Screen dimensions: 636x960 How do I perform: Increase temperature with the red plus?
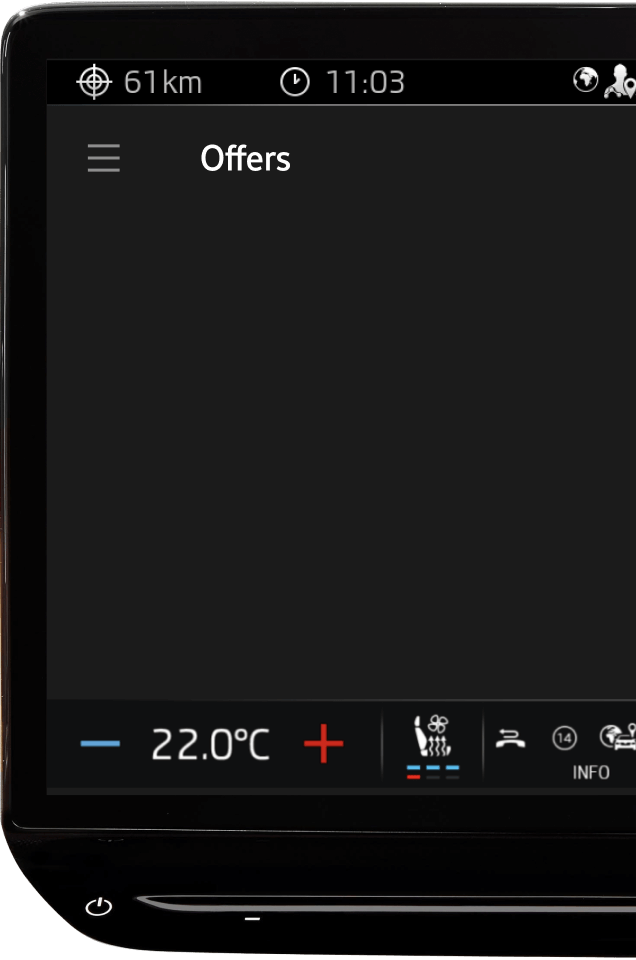(324, 744)
